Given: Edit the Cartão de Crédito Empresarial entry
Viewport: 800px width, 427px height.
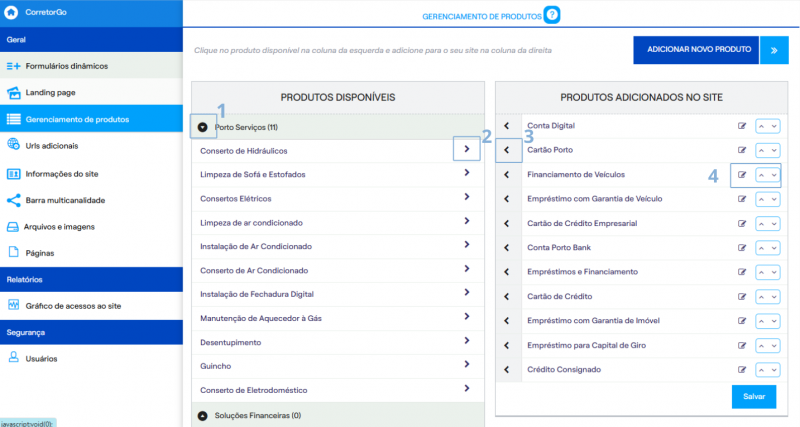Looking at the screenshot, I should (742, 223).
